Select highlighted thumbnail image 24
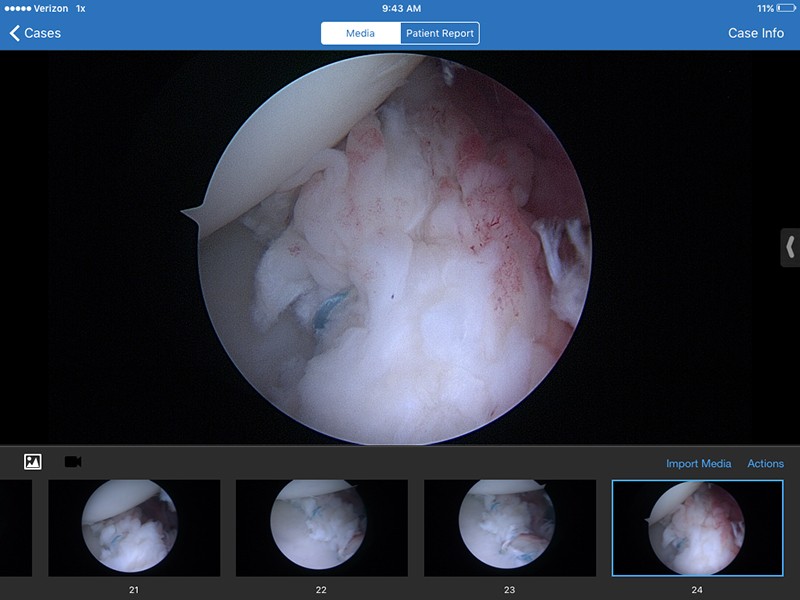The height and width of the screenshot is (600, 800). tap(697, 528)
